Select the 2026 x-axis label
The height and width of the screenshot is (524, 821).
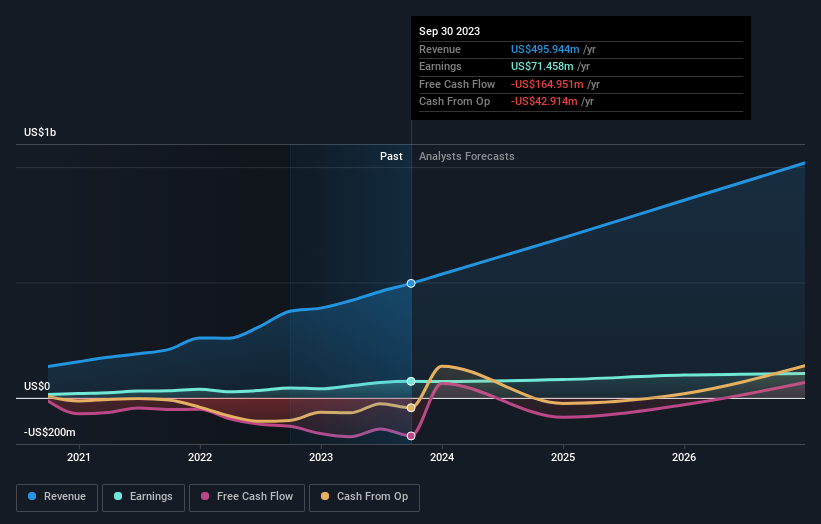(x=684, y=457)
